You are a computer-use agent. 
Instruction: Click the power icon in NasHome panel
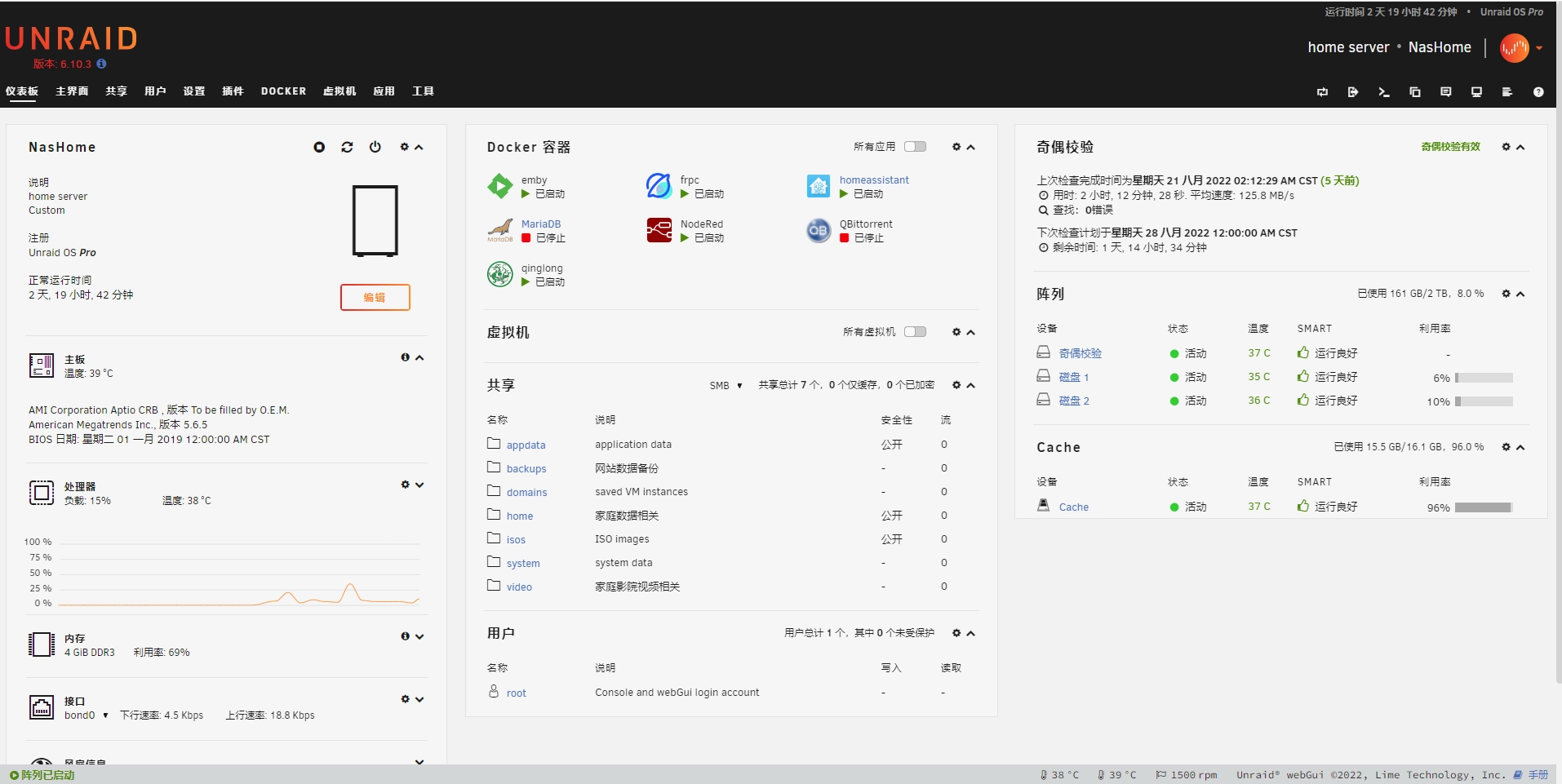[x=375, y=147]
